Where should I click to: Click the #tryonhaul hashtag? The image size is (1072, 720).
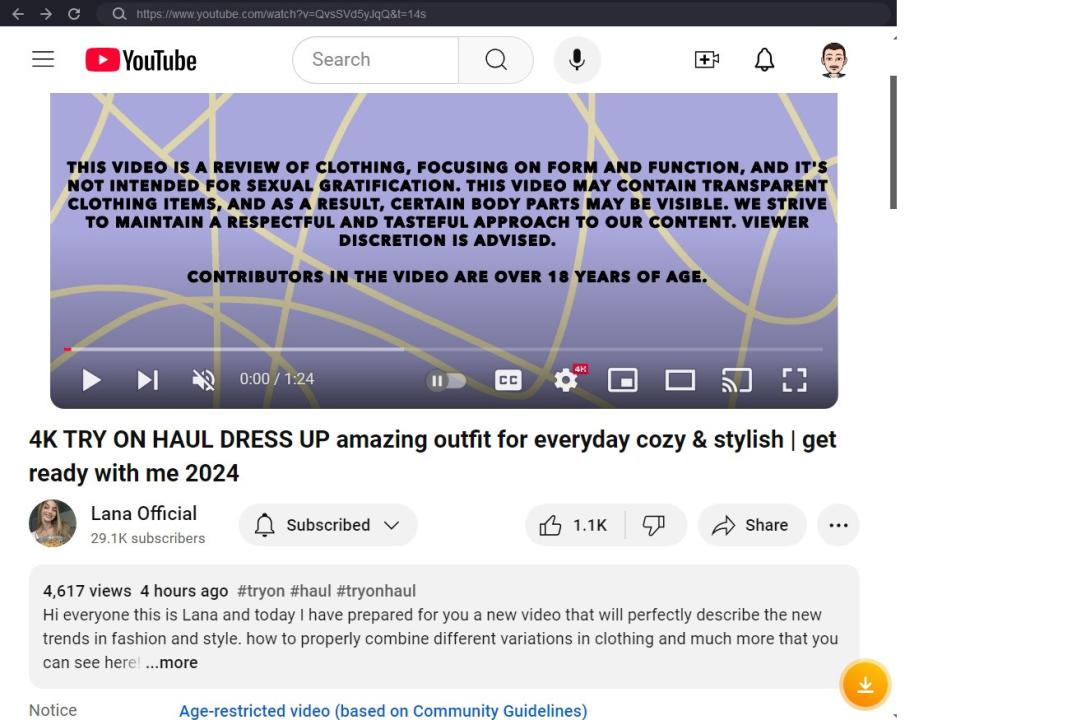[x=376, y=591]
